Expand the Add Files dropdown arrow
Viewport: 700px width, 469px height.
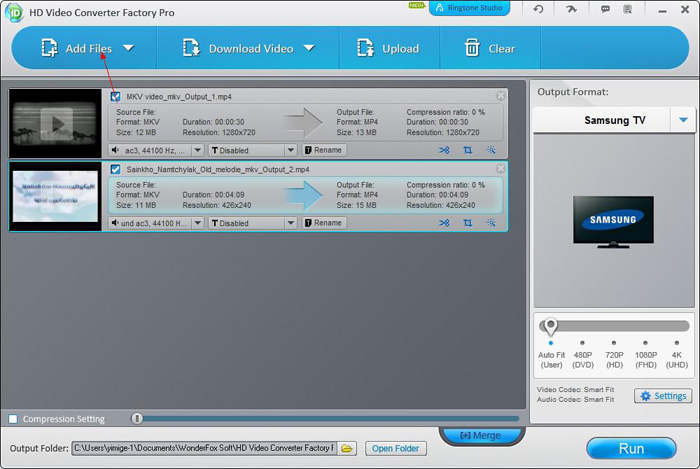(129, 48)
